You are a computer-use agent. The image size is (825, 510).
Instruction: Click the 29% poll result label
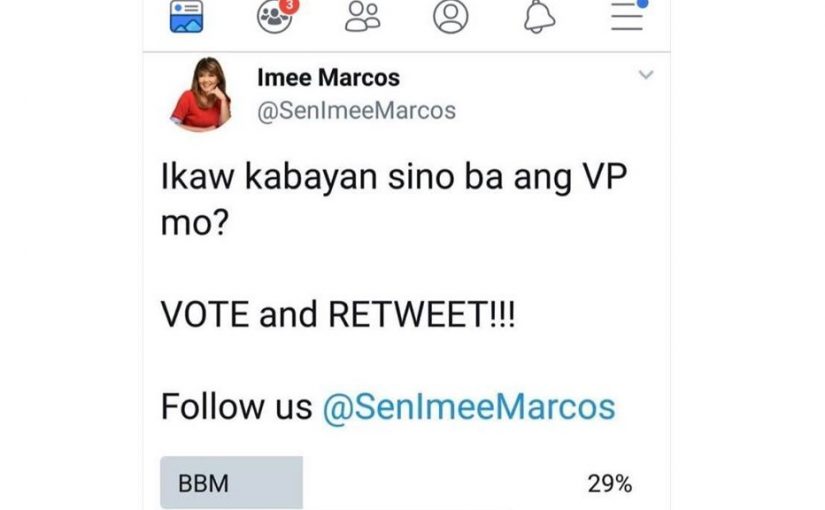(x=610, y=484)
